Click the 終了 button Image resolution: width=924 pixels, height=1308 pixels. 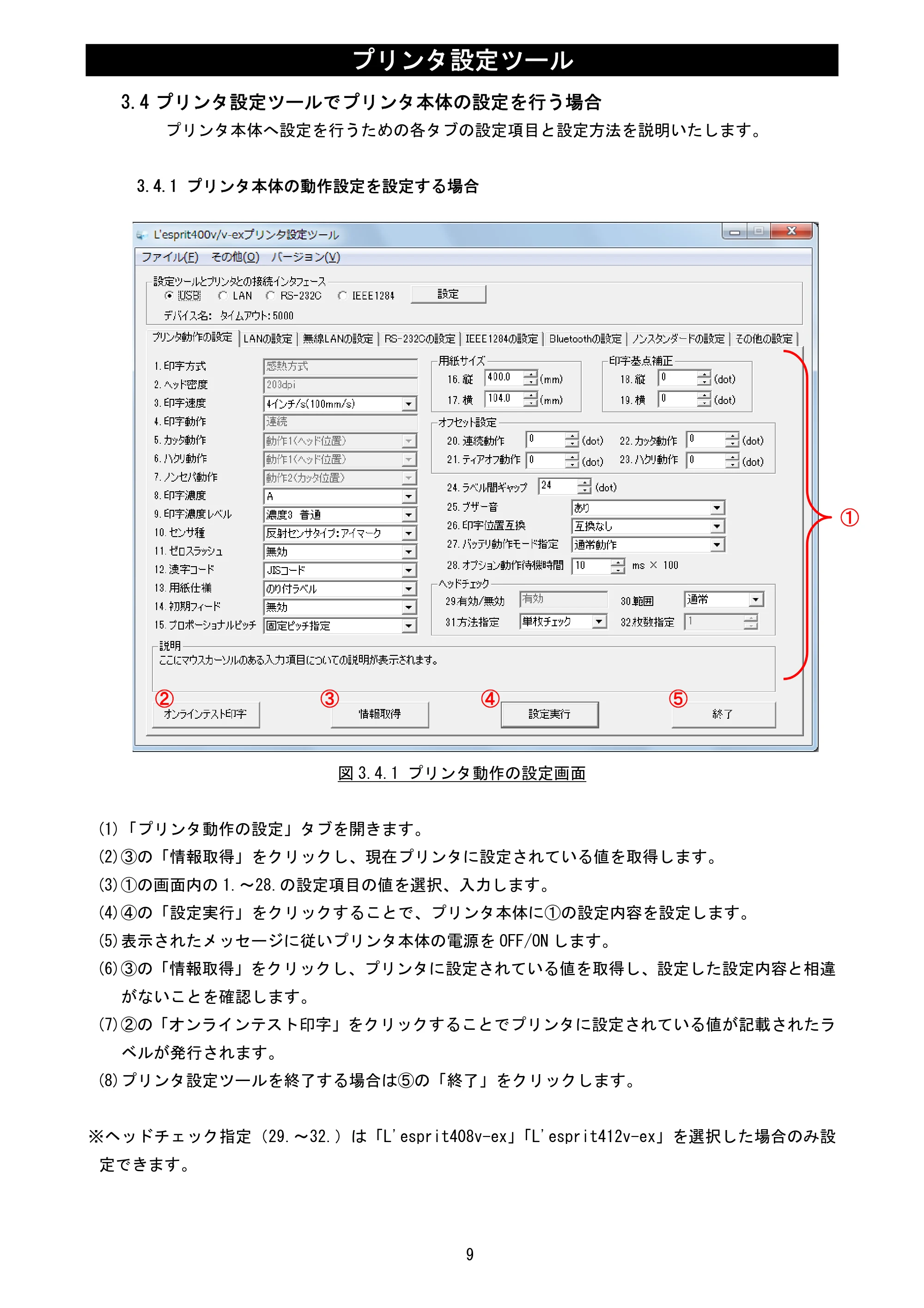[723, 715]
